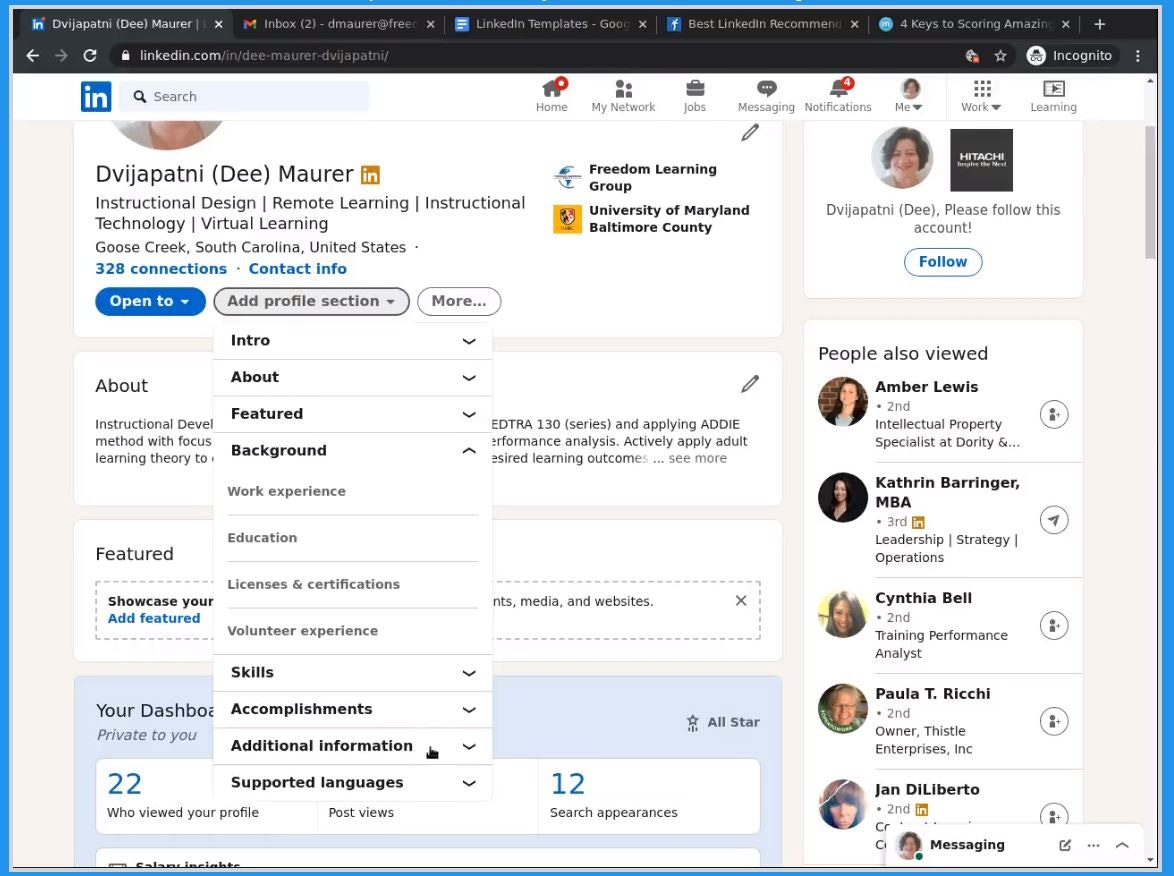Open Chrome three-dot menu
Viewport: 1174px width, 876px height.
[1137, 55]
